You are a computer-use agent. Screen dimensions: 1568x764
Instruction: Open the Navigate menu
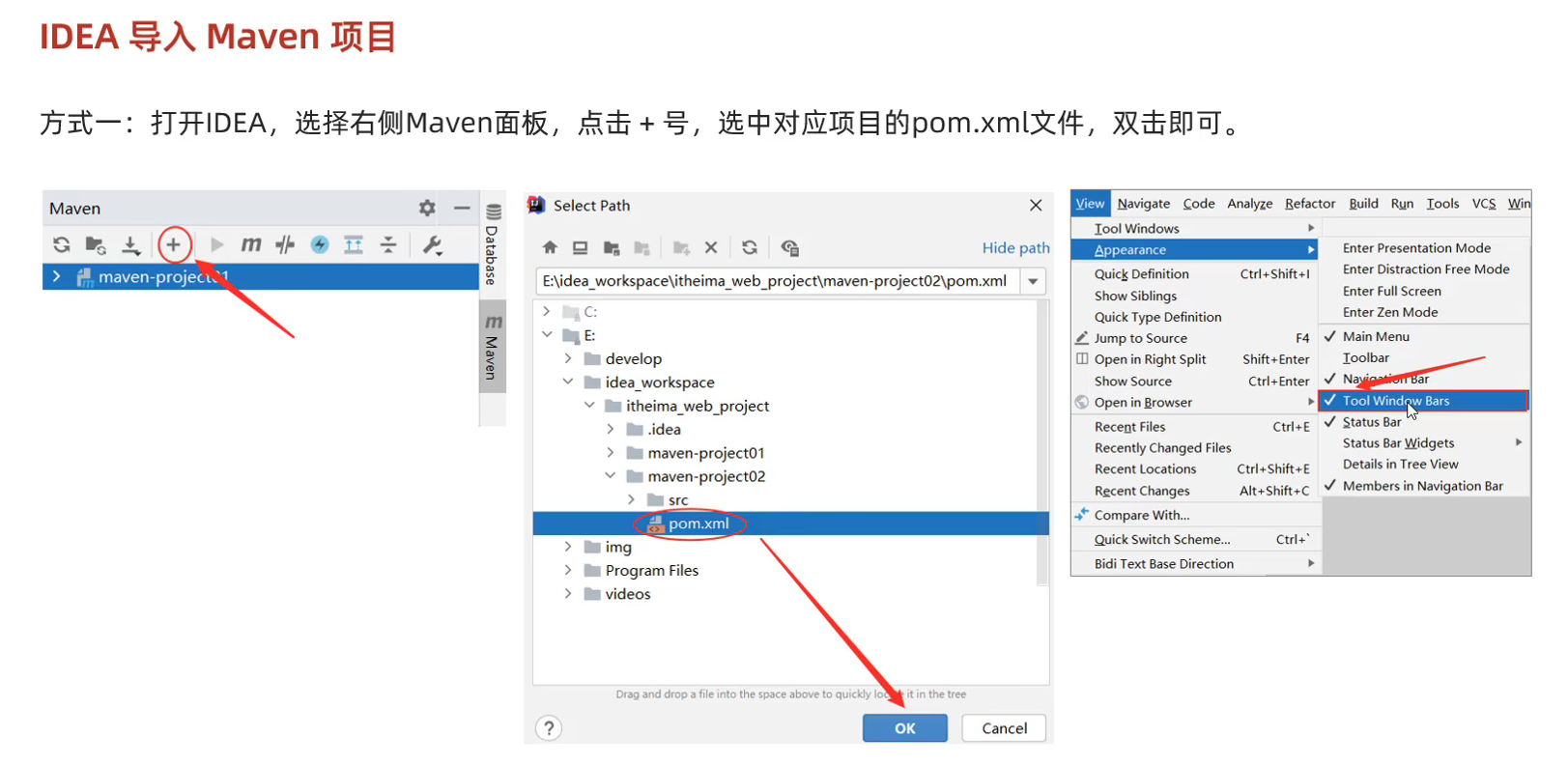[x=1143, y=204]
